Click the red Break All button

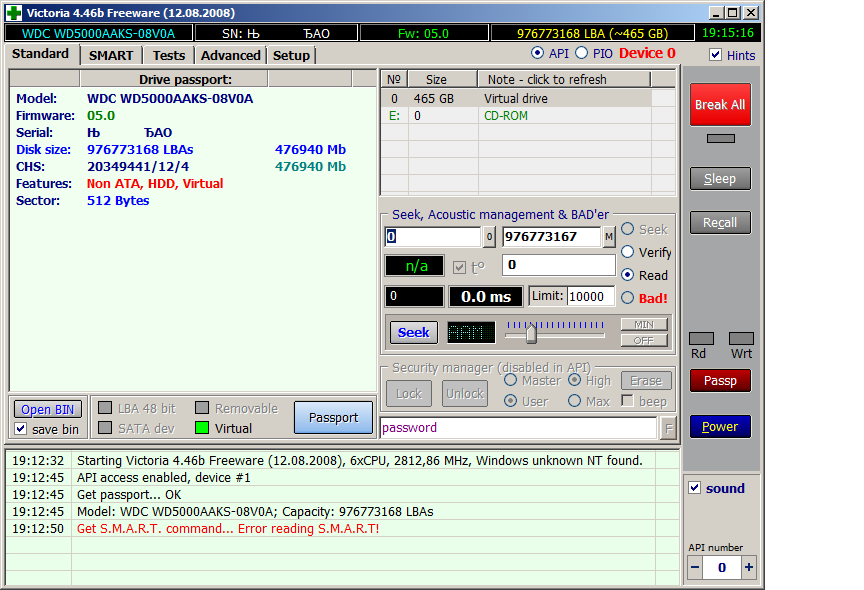[x=720, y=105]
